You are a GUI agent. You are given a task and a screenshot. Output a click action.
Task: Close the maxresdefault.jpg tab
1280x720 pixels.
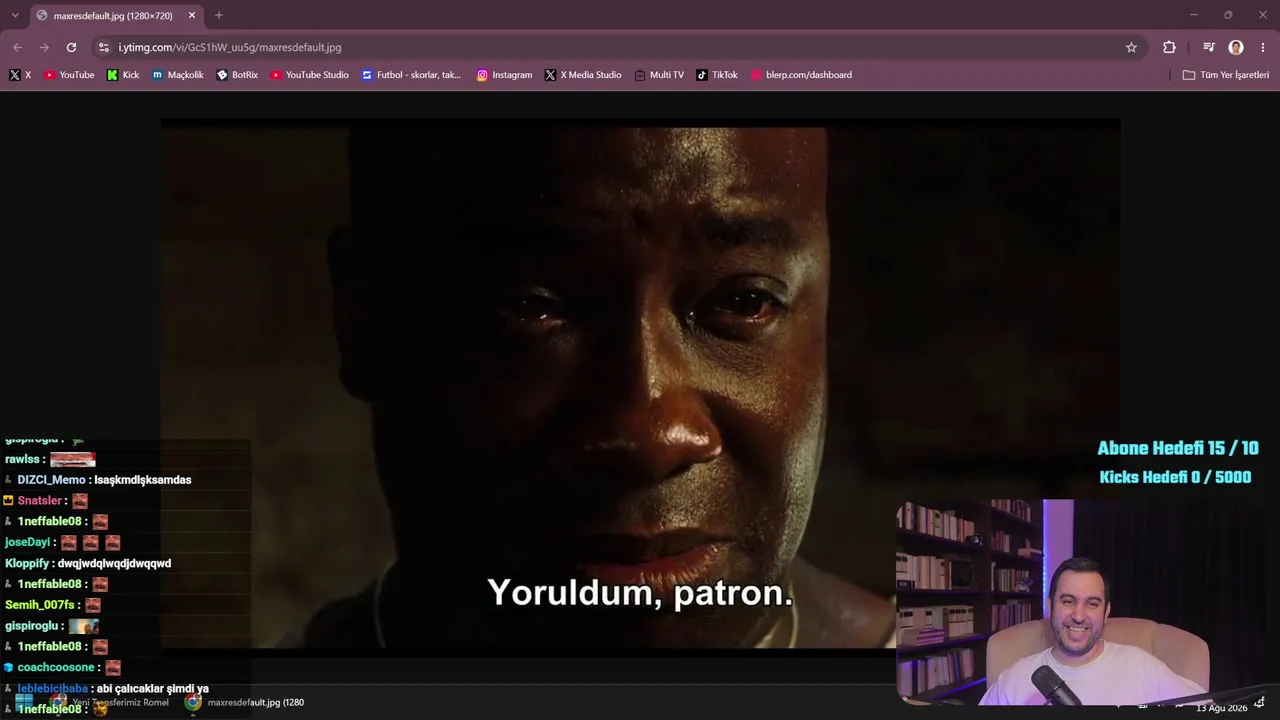[192, 15]
